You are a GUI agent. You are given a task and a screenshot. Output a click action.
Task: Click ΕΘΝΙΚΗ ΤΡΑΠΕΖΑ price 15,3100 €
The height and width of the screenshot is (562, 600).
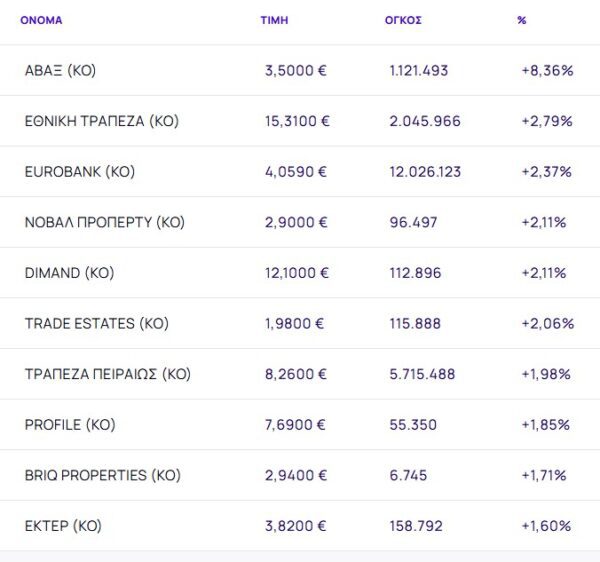[297, 121]
